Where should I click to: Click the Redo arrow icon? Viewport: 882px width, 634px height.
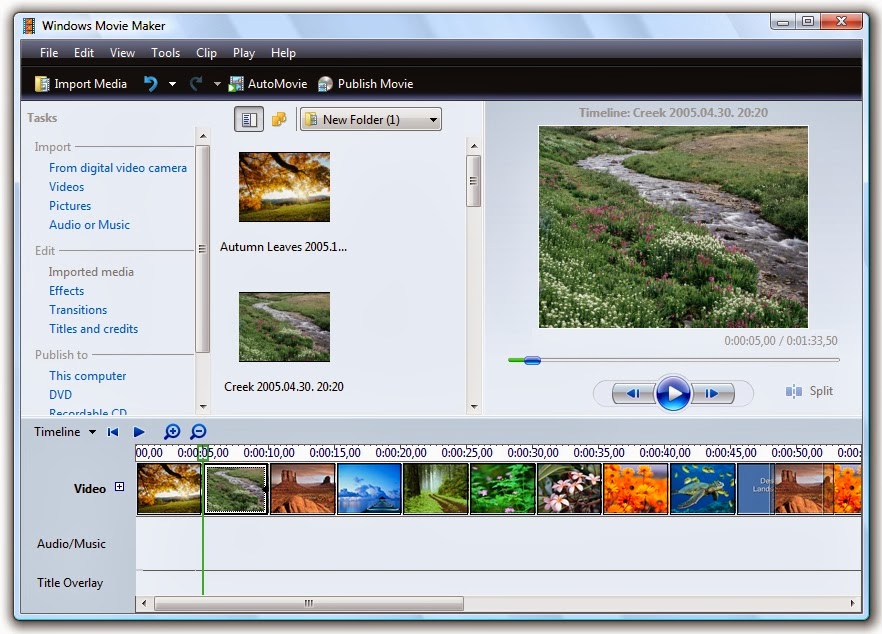196,84
